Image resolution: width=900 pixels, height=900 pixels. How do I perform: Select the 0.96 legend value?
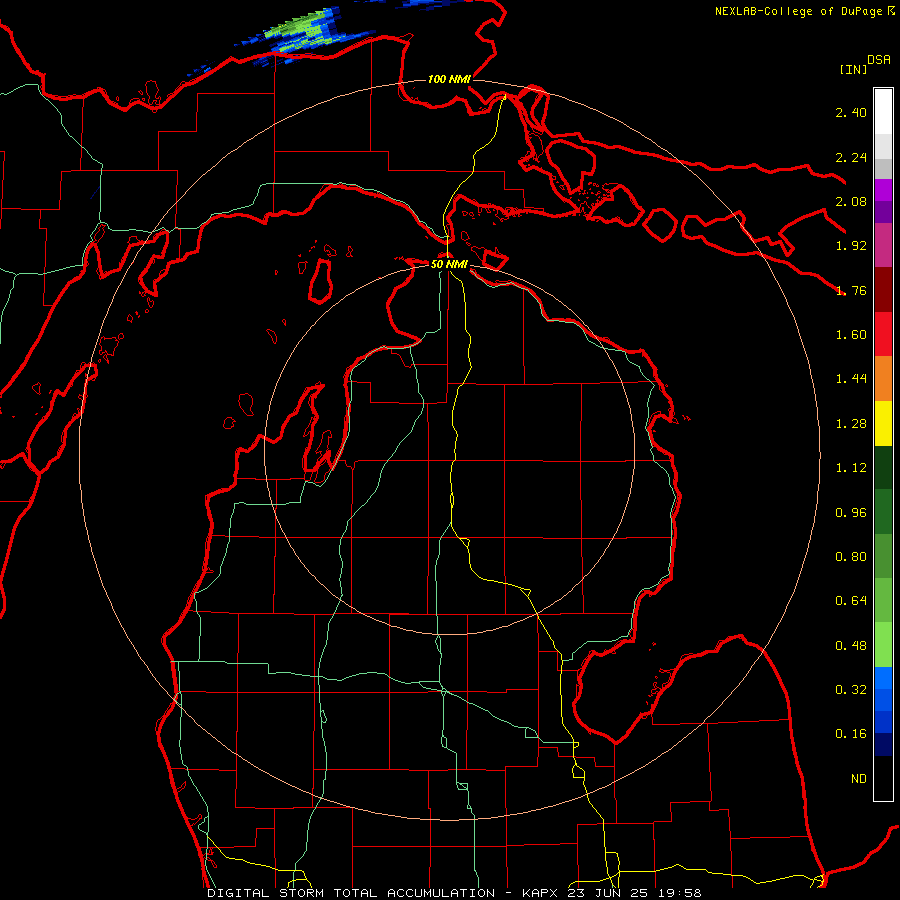[x=851, y=513]
